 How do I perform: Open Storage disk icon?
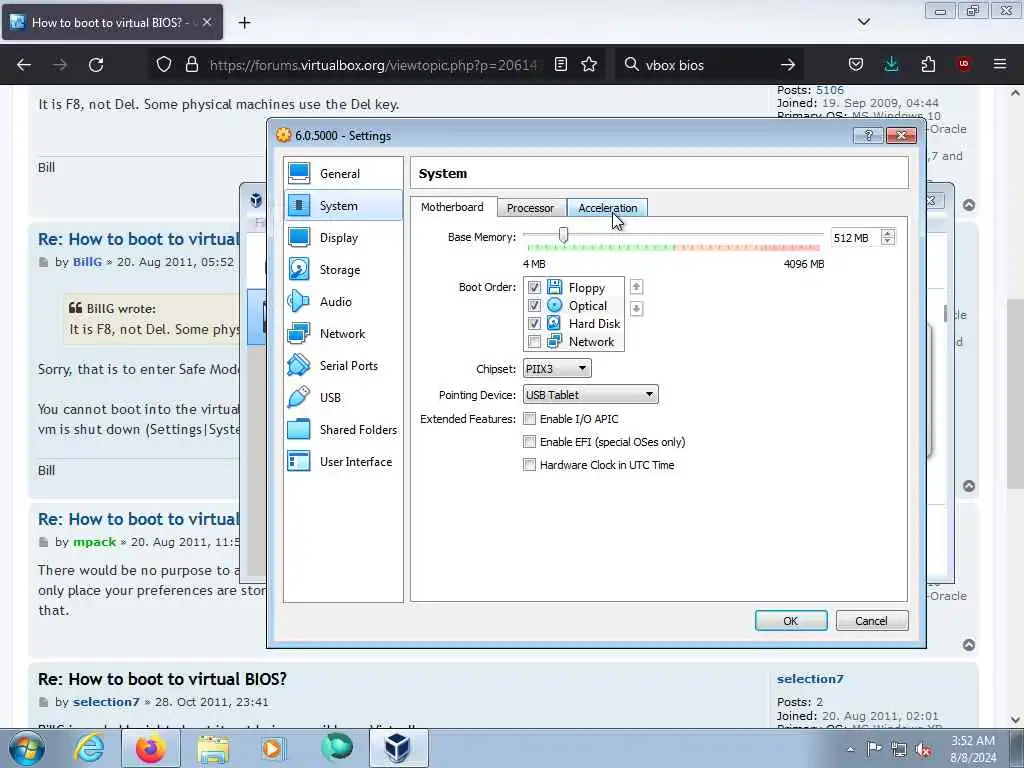click(299, 269)
